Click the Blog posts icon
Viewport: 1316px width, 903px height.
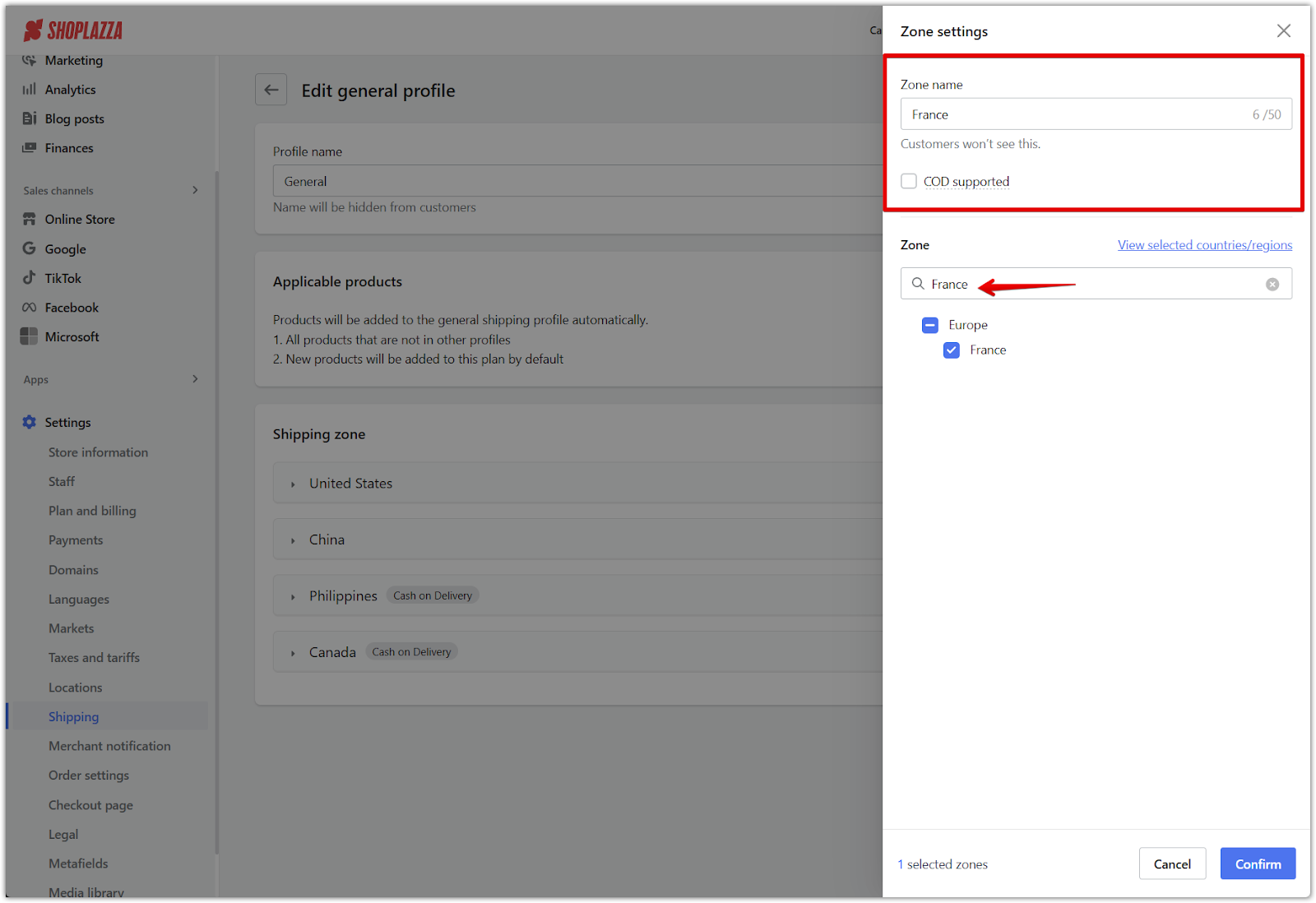point(30,118)
